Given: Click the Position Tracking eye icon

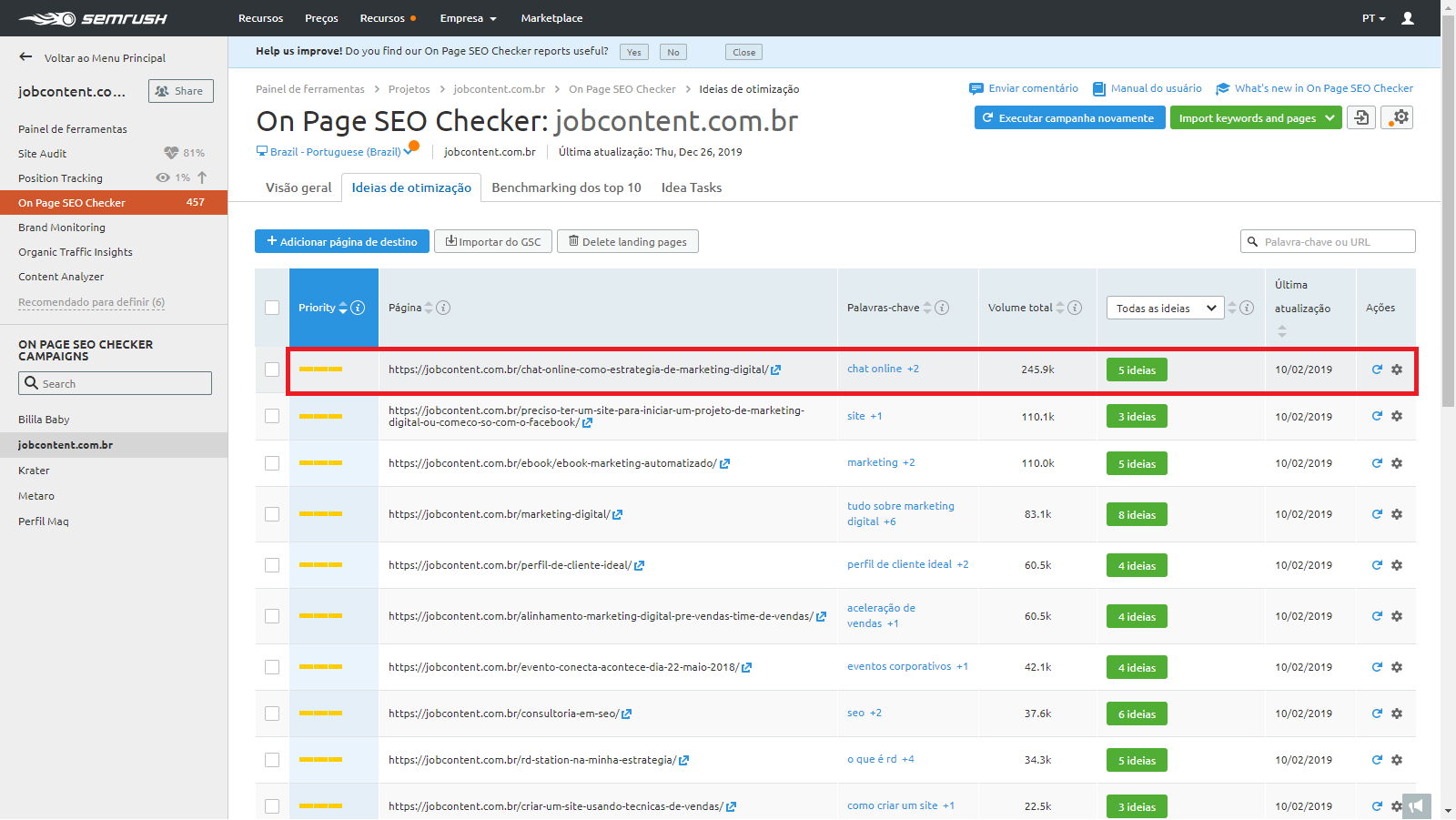Looking at the screenshot, I should tap(163, 177).
